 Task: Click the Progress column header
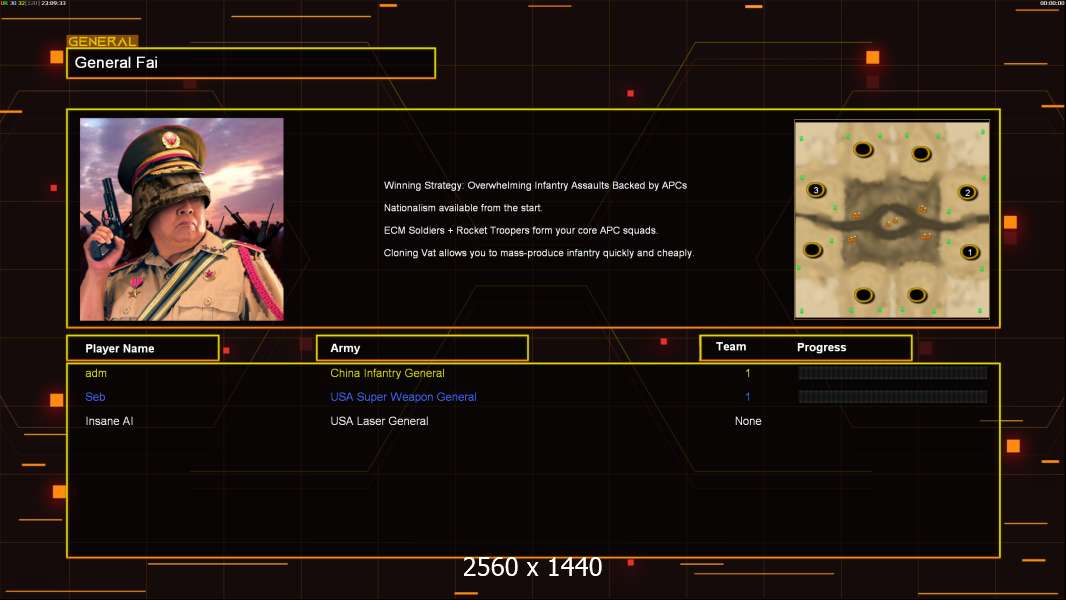pos(821,347)
